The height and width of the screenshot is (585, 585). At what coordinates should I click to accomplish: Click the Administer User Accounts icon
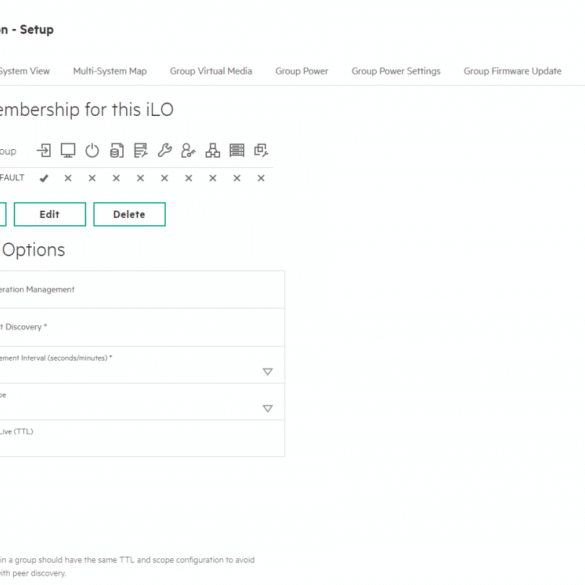coord(188,151)
